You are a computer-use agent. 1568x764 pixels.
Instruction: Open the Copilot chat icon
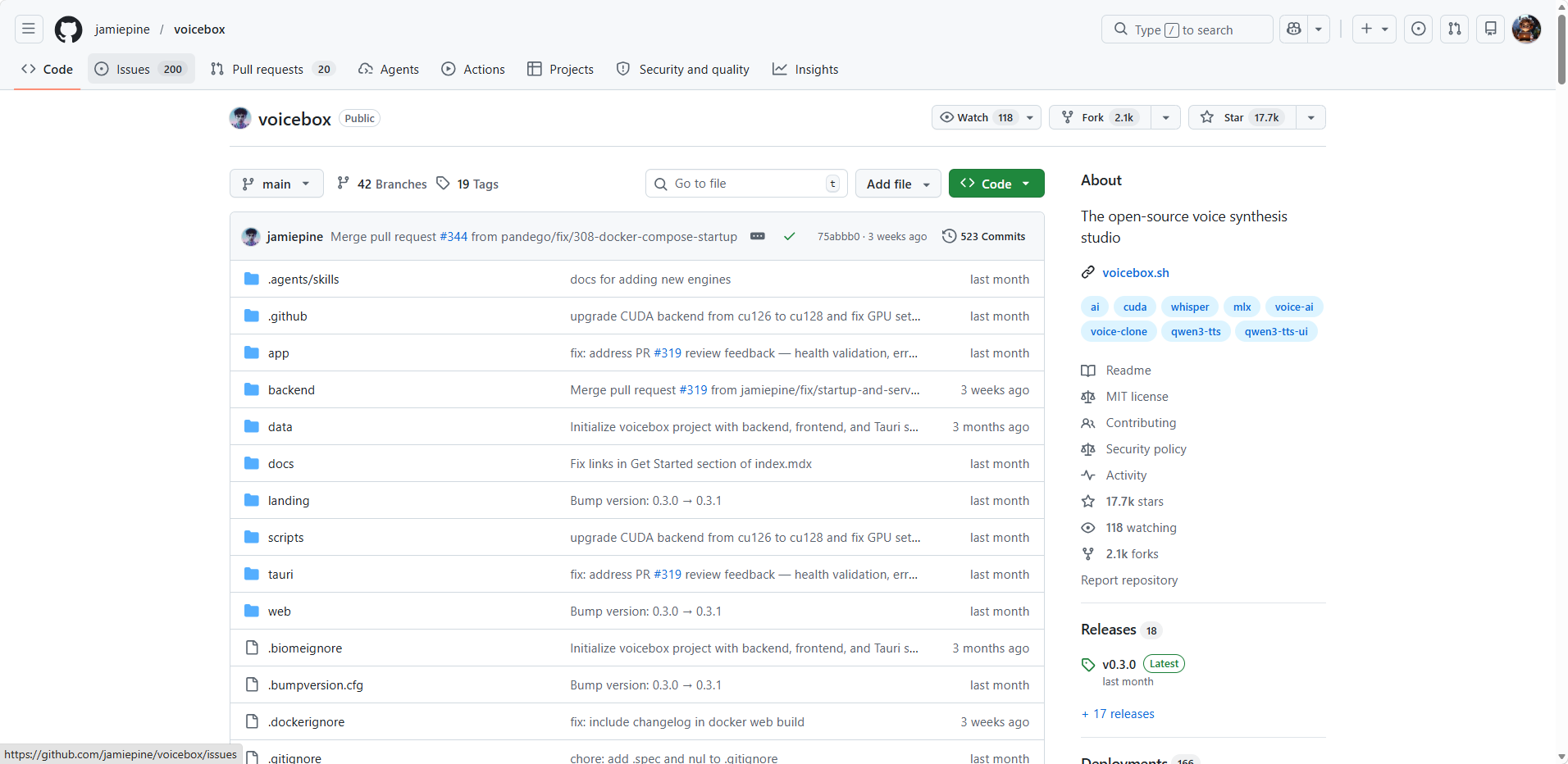point(1293,30)
